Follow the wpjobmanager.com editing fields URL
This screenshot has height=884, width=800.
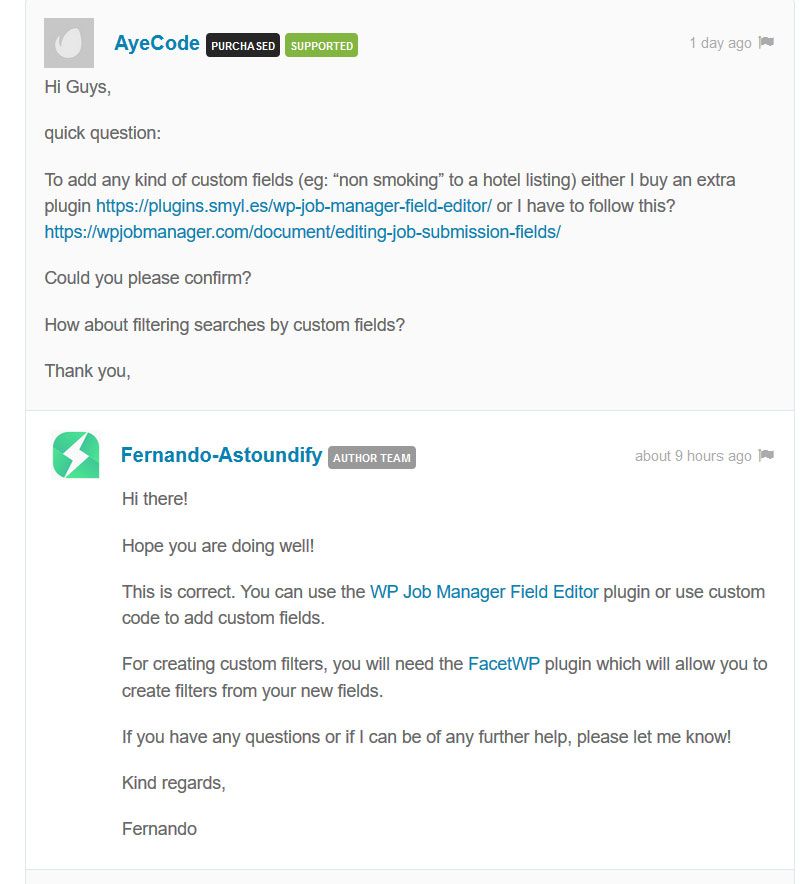[x=302, y=232]
